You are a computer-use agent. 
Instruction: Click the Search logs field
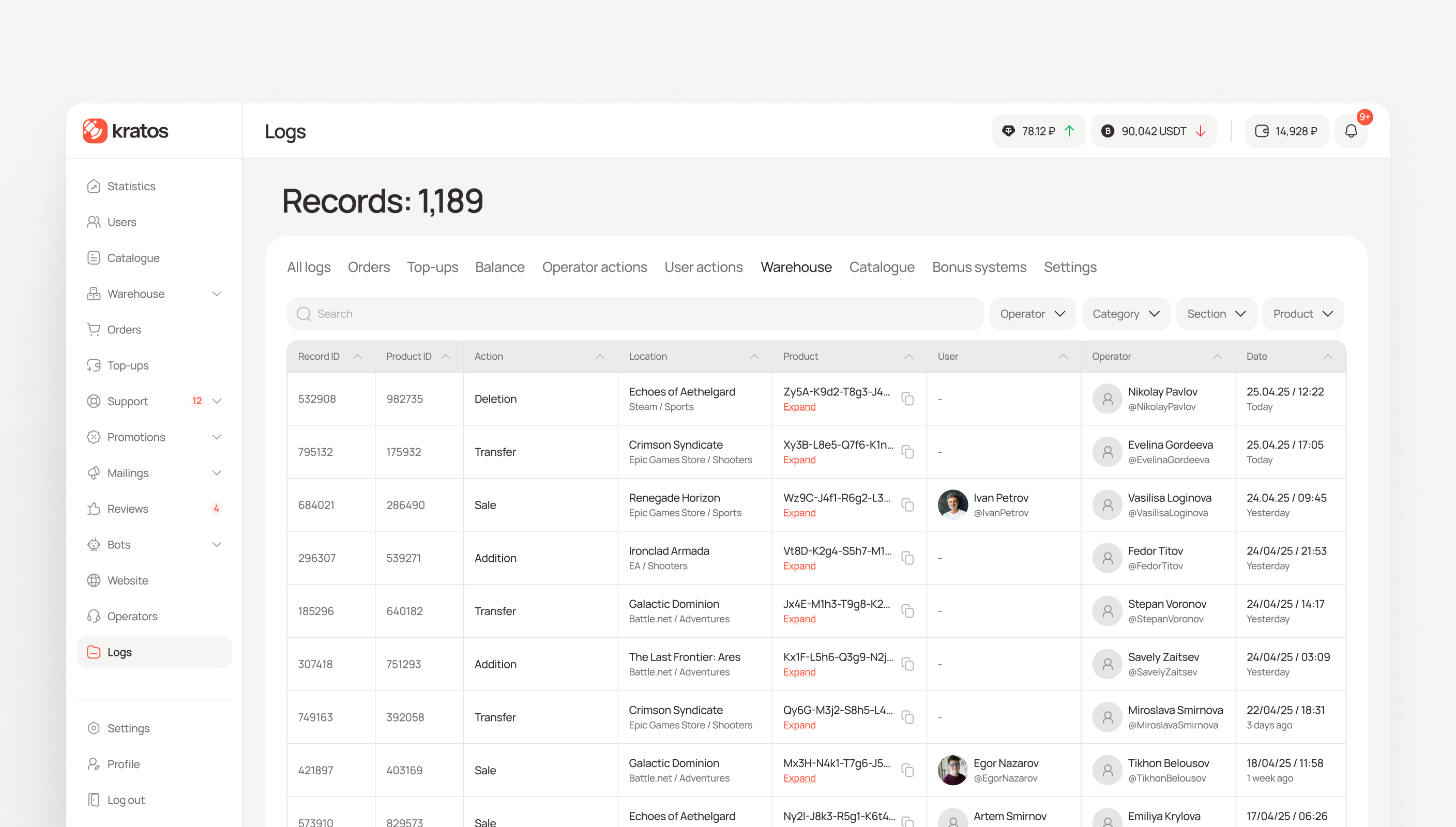click(635, 314)
